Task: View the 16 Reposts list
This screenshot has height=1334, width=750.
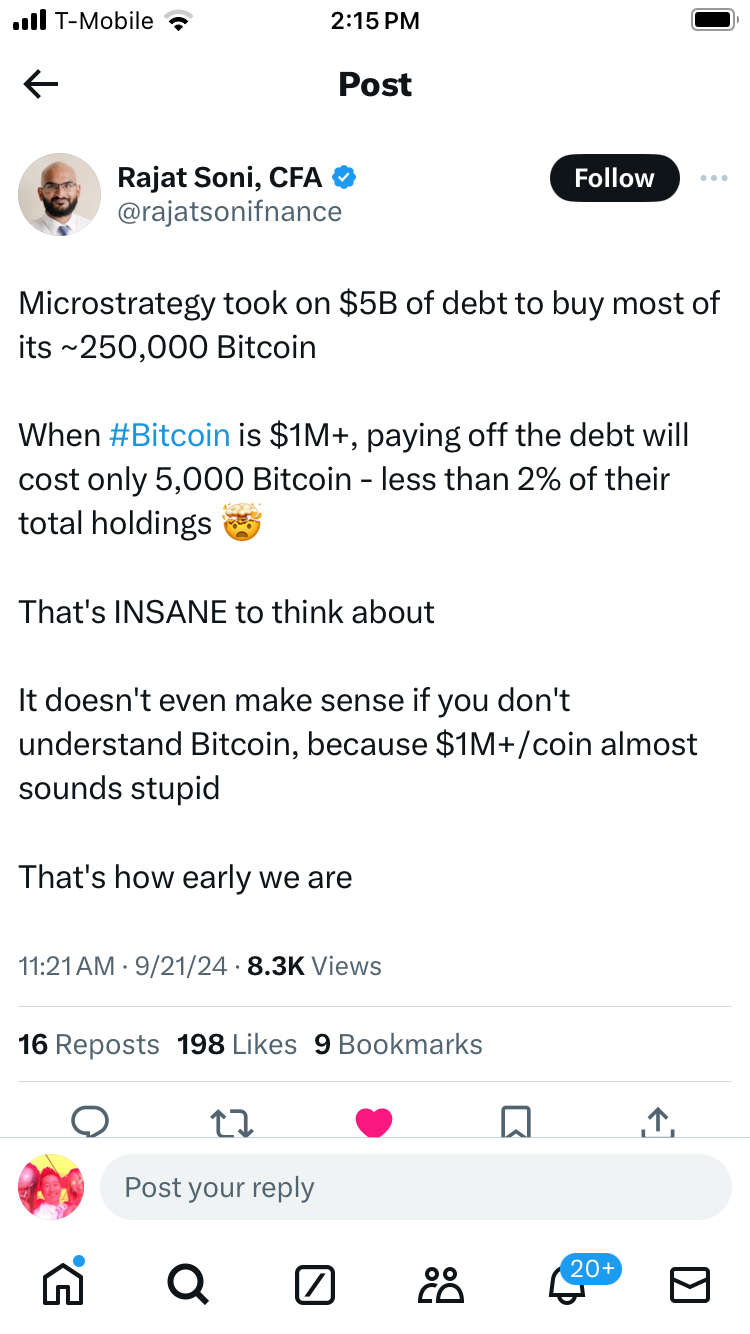Action: click(x=89, y=1044)
